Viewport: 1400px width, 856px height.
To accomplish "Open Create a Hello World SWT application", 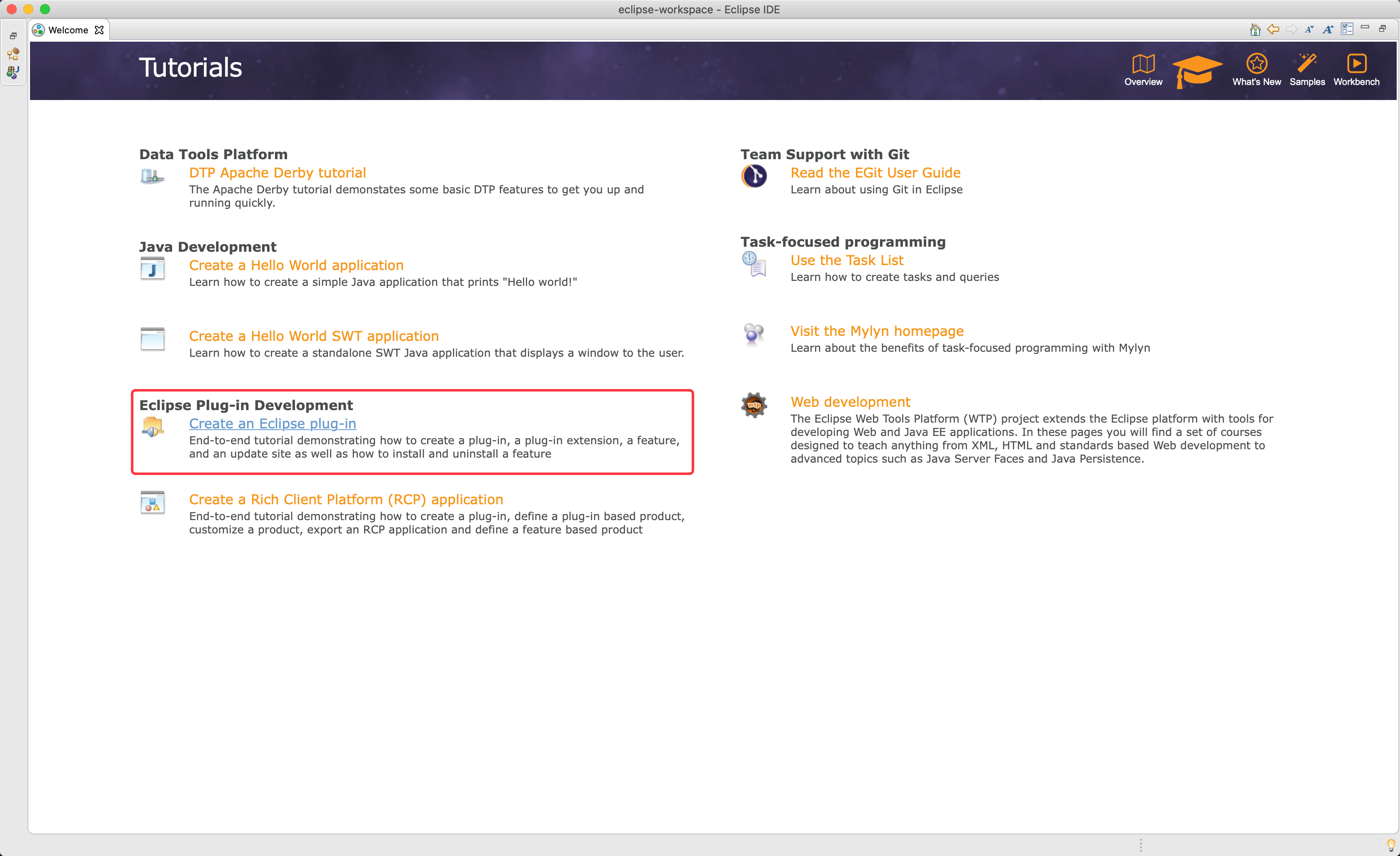I will pyautogui.click(x=314, y=336).
